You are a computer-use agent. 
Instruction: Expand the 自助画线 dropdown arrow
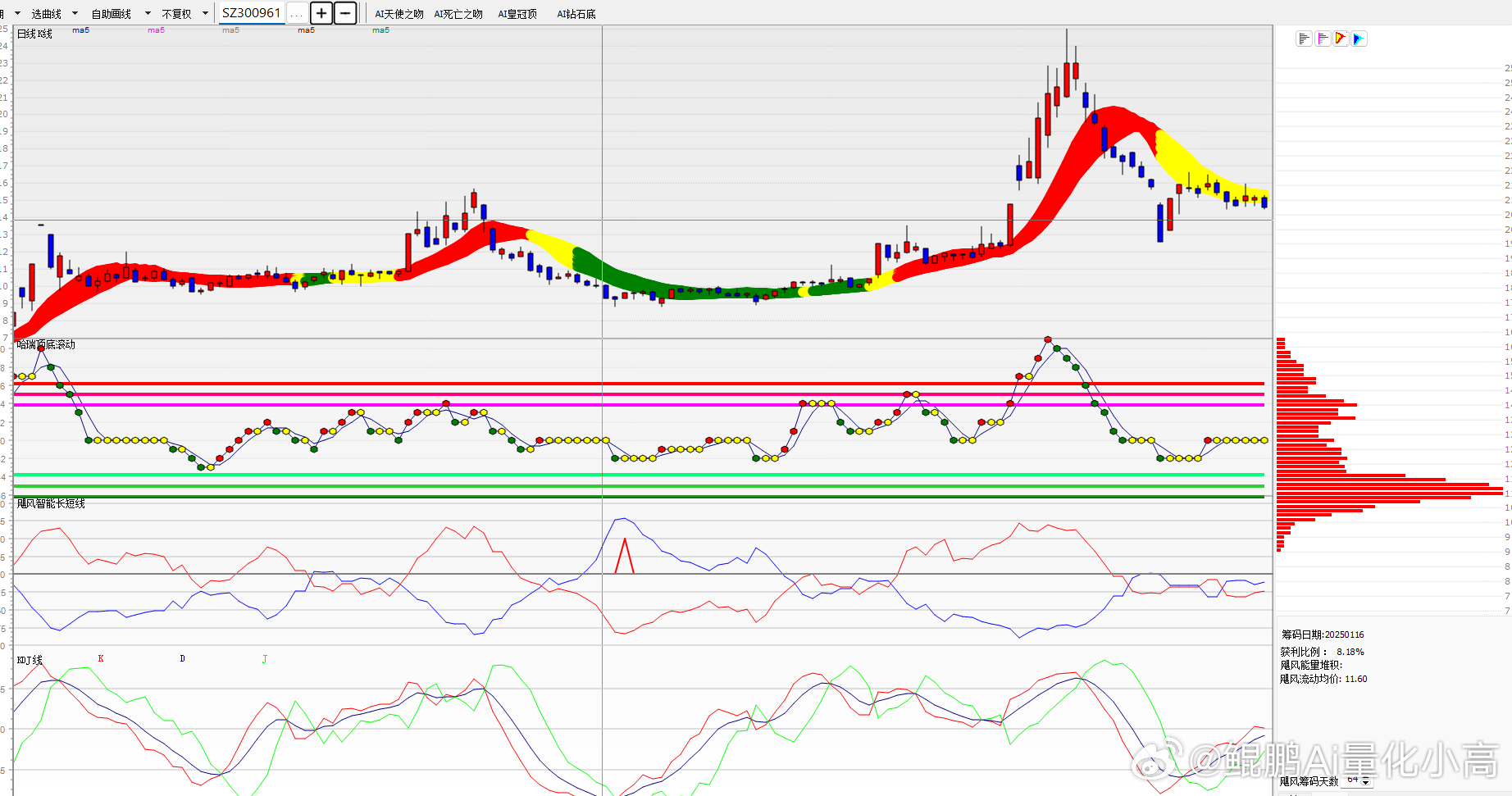tap(148, 13)
